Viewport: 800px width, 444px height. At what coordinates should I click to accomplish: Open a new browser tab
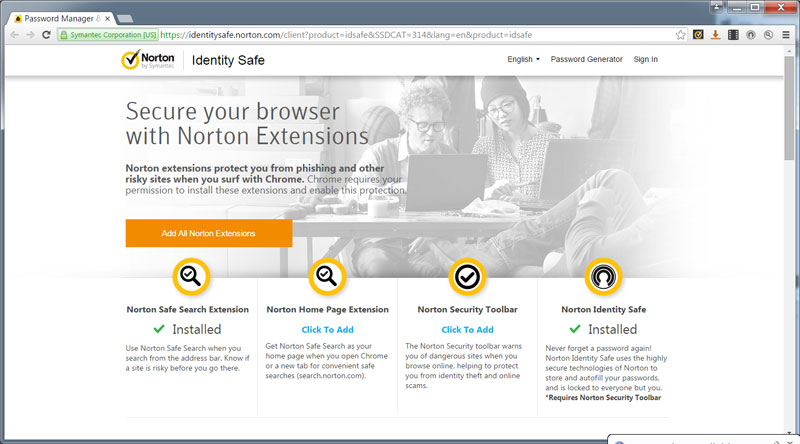tap(125, 19)
